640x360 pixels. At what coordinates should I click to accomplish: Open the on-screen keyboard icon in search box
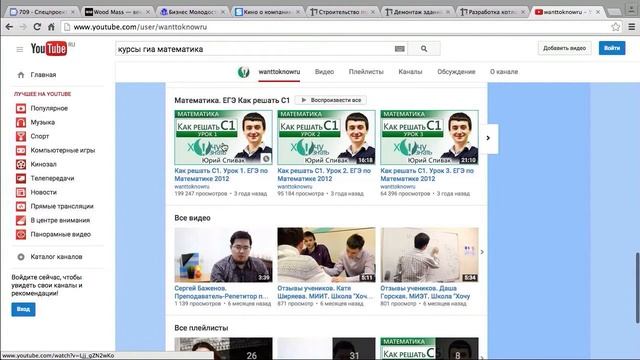(400, 49)
